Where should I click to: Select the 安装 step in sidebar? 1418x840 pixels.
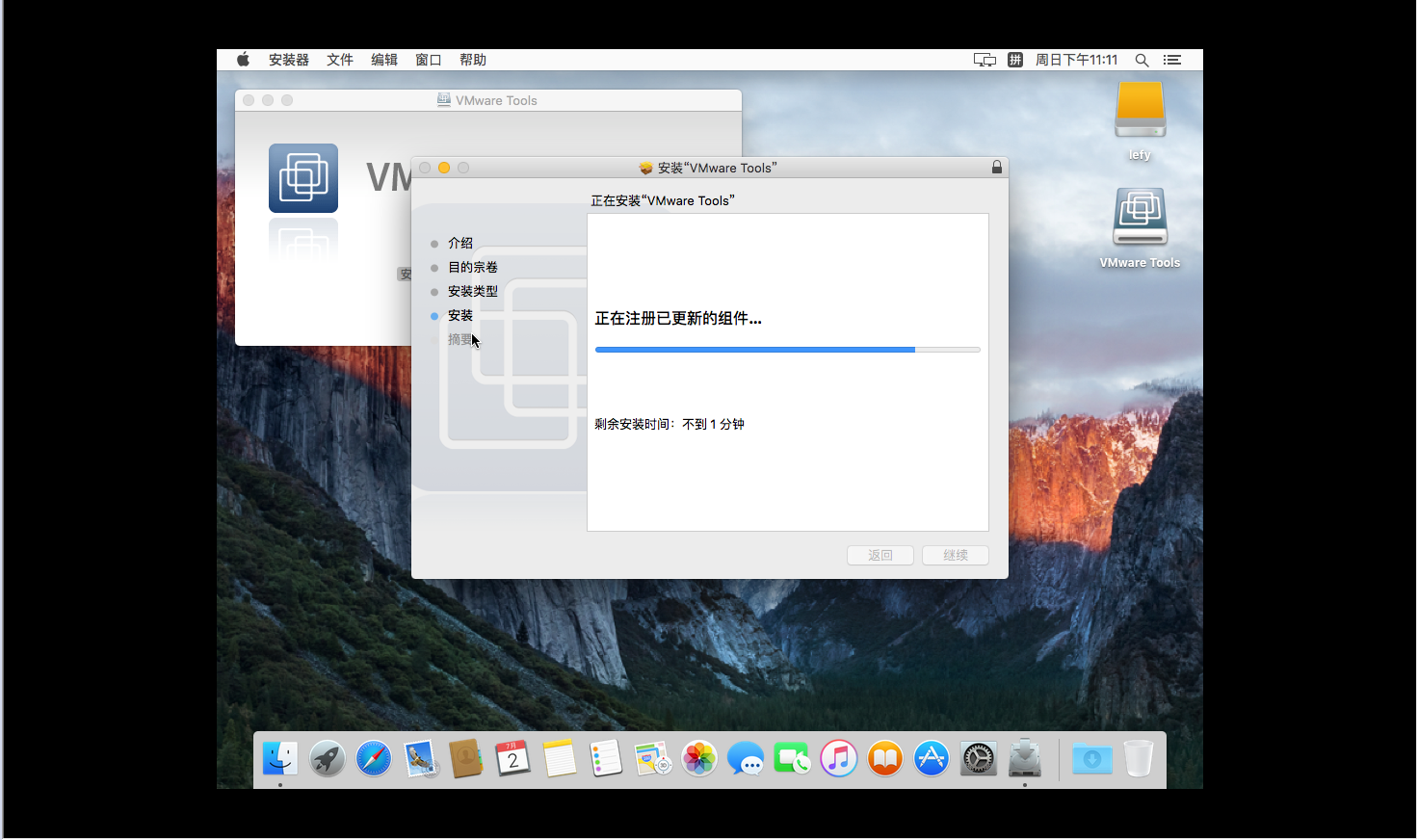click(x=460, y=315)
